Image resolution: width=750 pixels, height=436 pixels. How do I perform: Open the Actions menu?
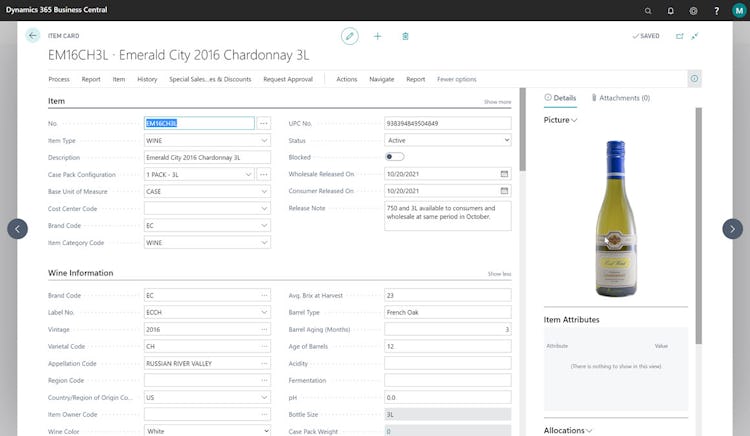click(346, 79)
